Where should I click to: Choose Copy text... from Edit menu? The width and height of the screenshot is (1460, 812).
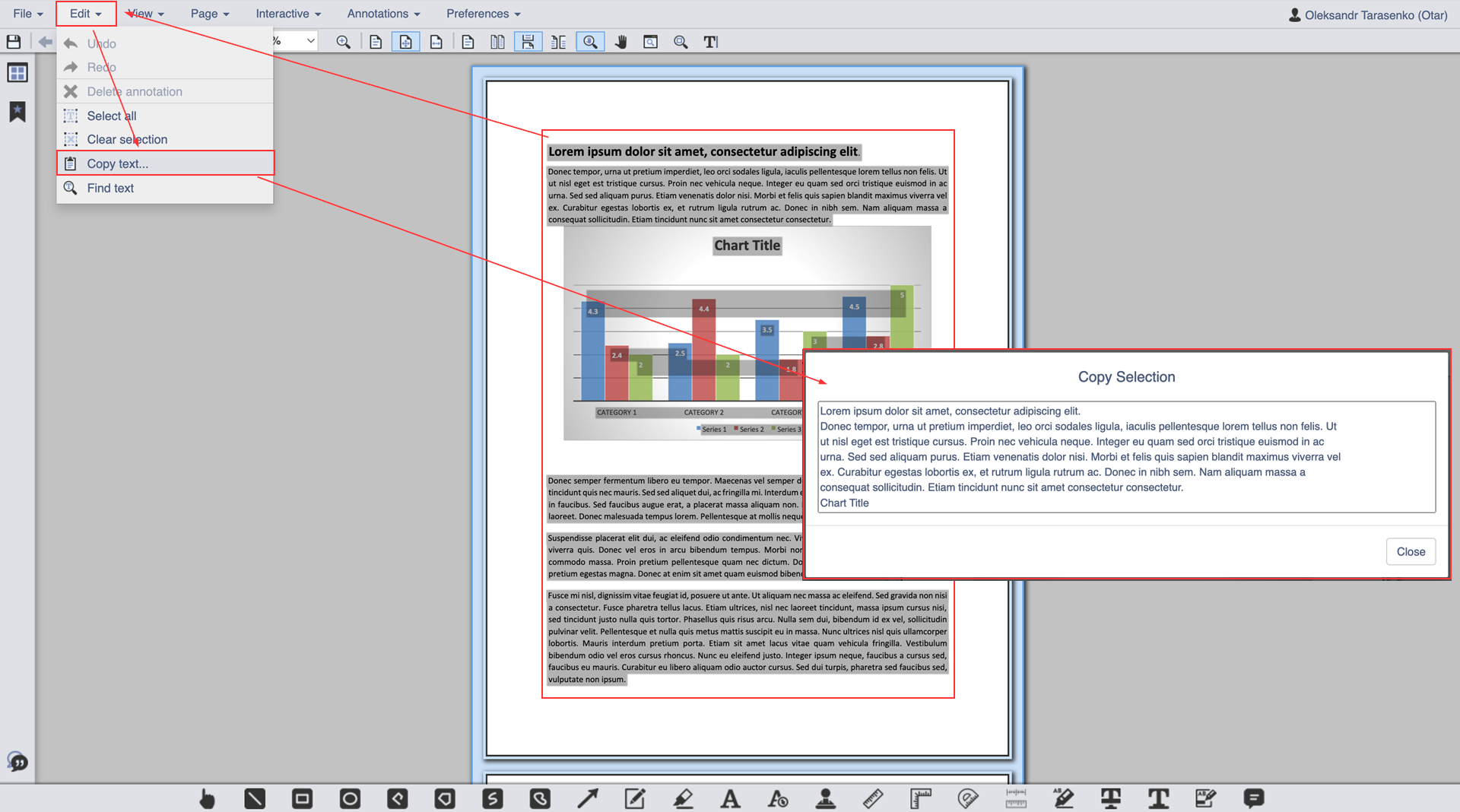(117, 163)
